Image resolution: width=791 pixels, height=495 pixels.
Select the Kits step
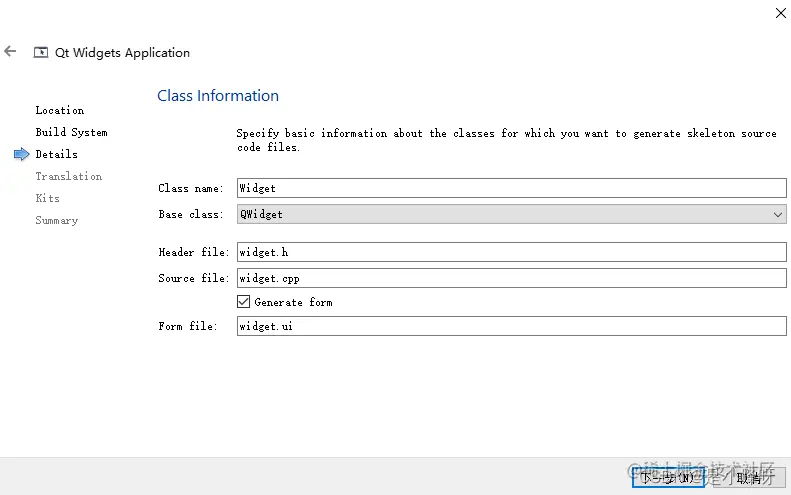pyautogui.click(x=47, y=198)
